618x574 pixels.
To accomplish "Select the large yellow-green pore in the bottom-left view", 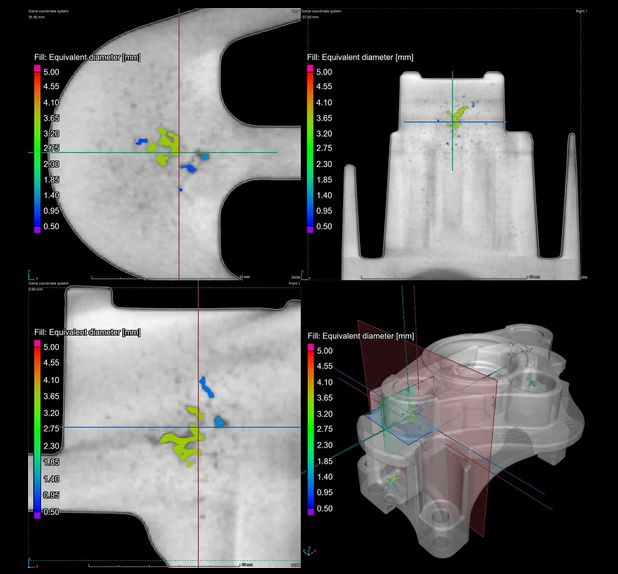I will (176, 444).
